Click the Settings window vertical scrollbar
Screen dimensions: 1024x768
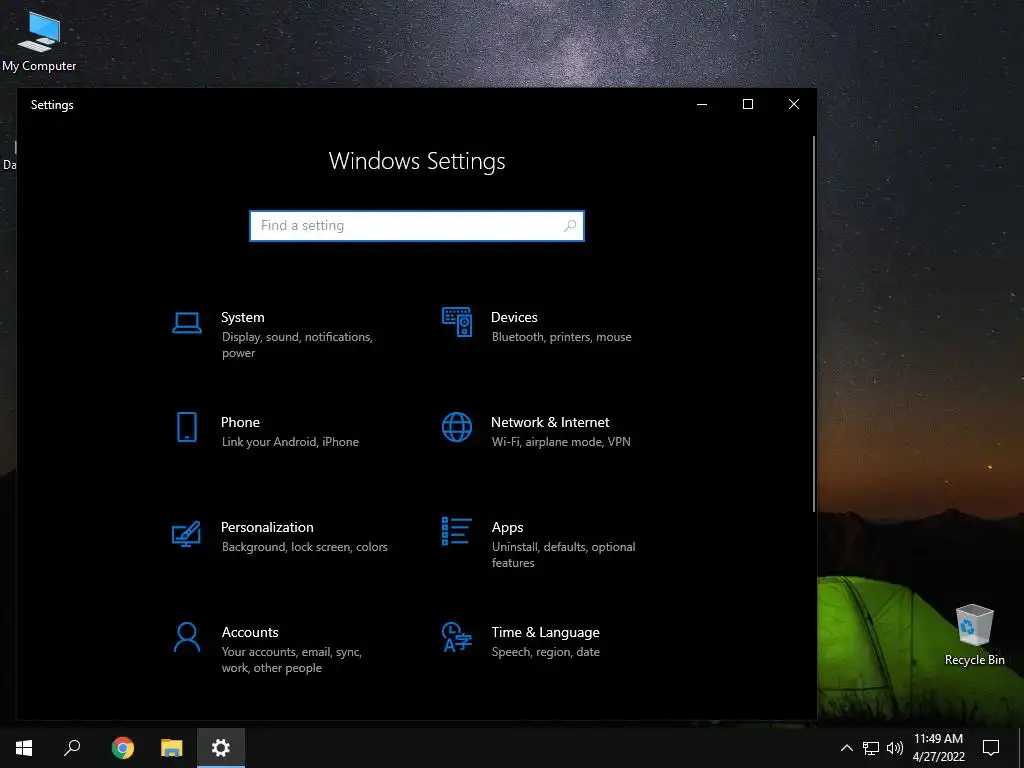(x=814, y=324)
